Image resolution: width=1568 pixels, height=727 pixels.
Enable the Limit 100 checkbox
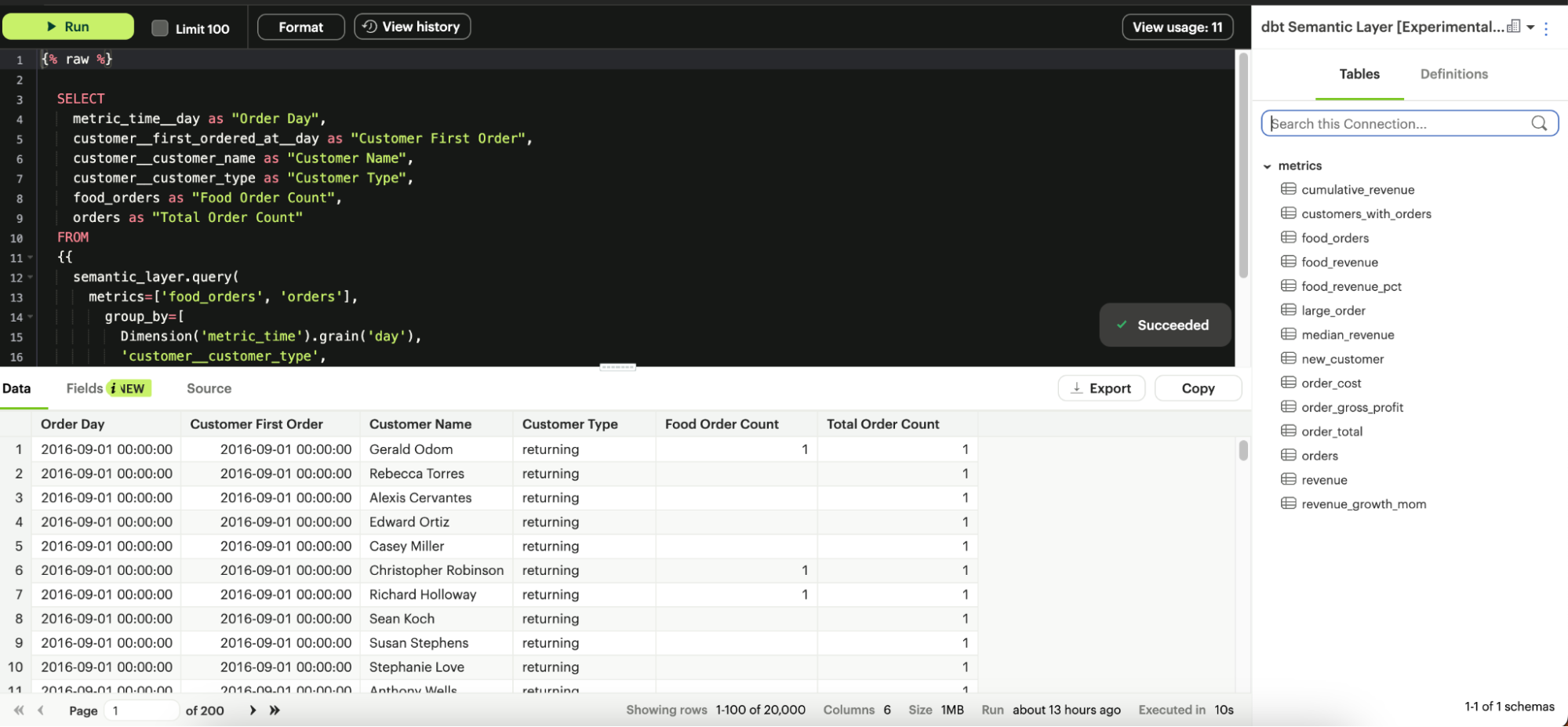click(x=160, y=28)
